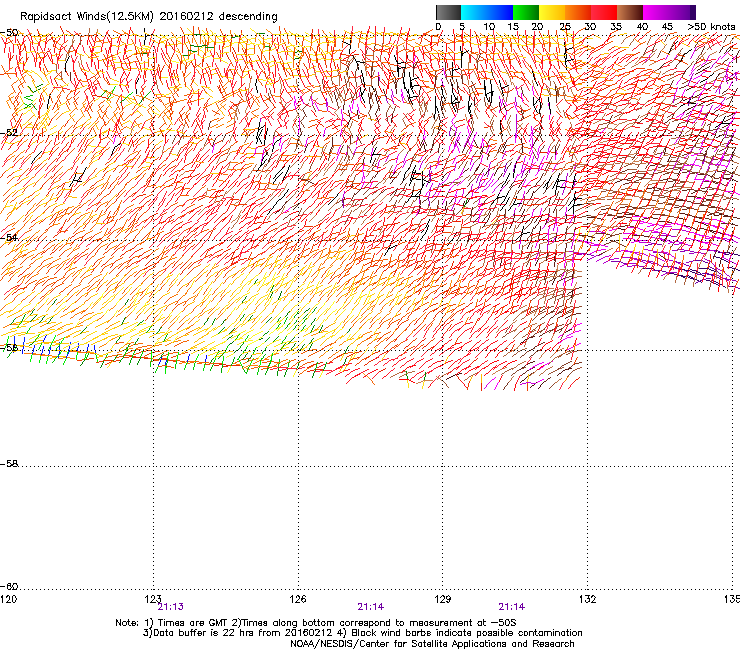Click the '-50' latitude label
The width and height of the screenshot is (740, 650).
pos(9,33)
